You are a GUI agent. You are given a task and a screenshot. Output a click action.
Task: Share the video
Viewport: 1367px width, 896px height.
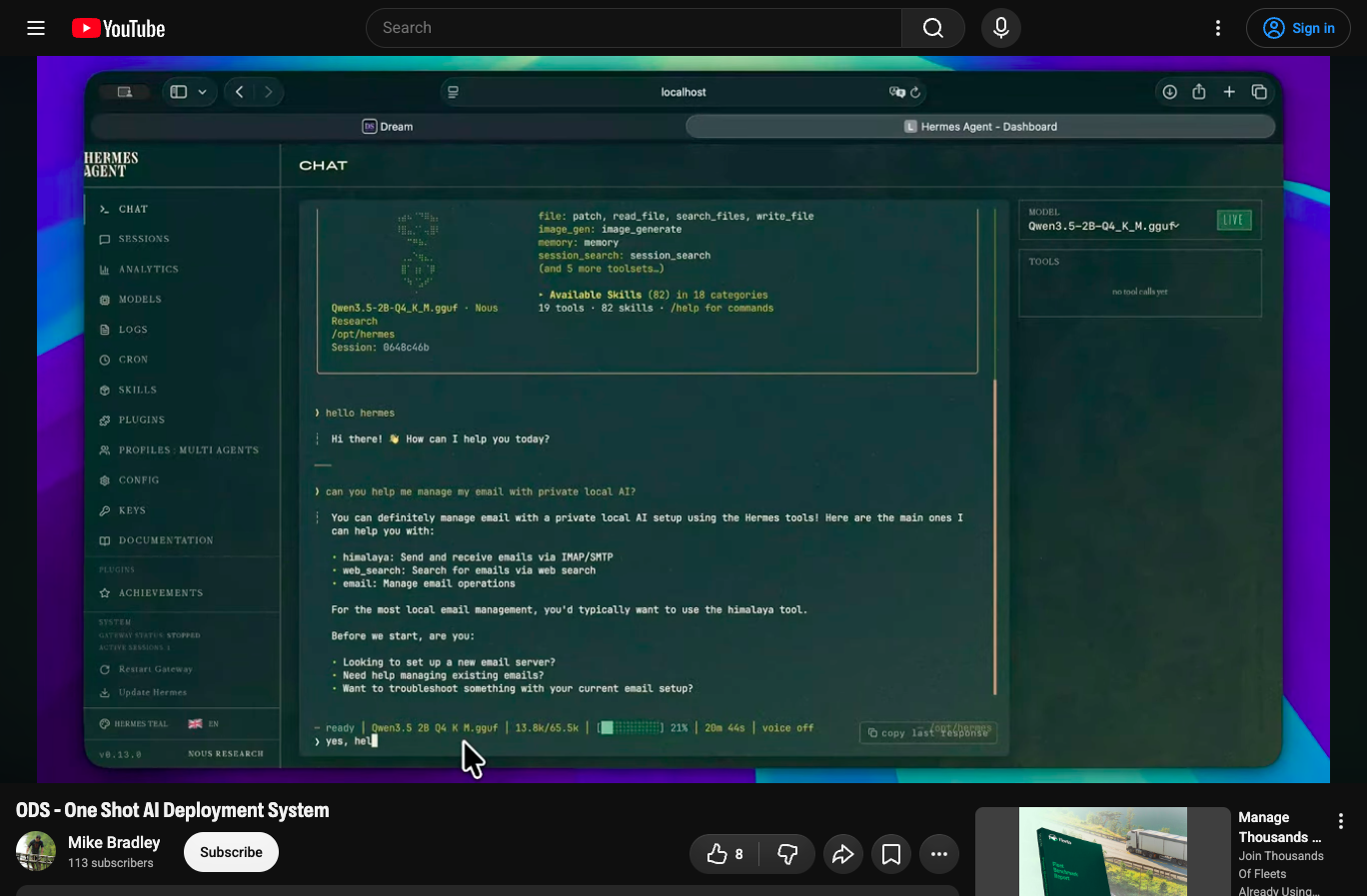[842, 854]
